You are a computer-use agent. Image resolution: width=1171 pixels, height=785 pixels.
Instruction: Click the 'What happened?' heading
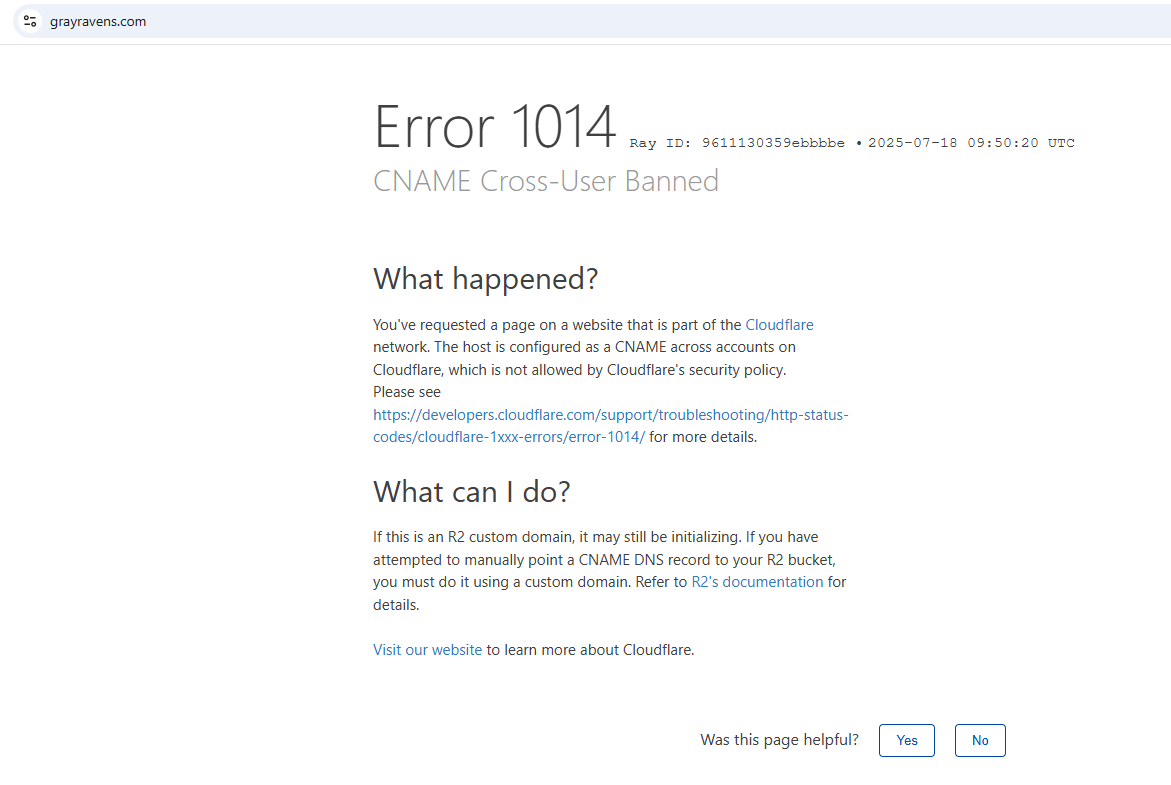pyautogui.click(x=485, y=279)
